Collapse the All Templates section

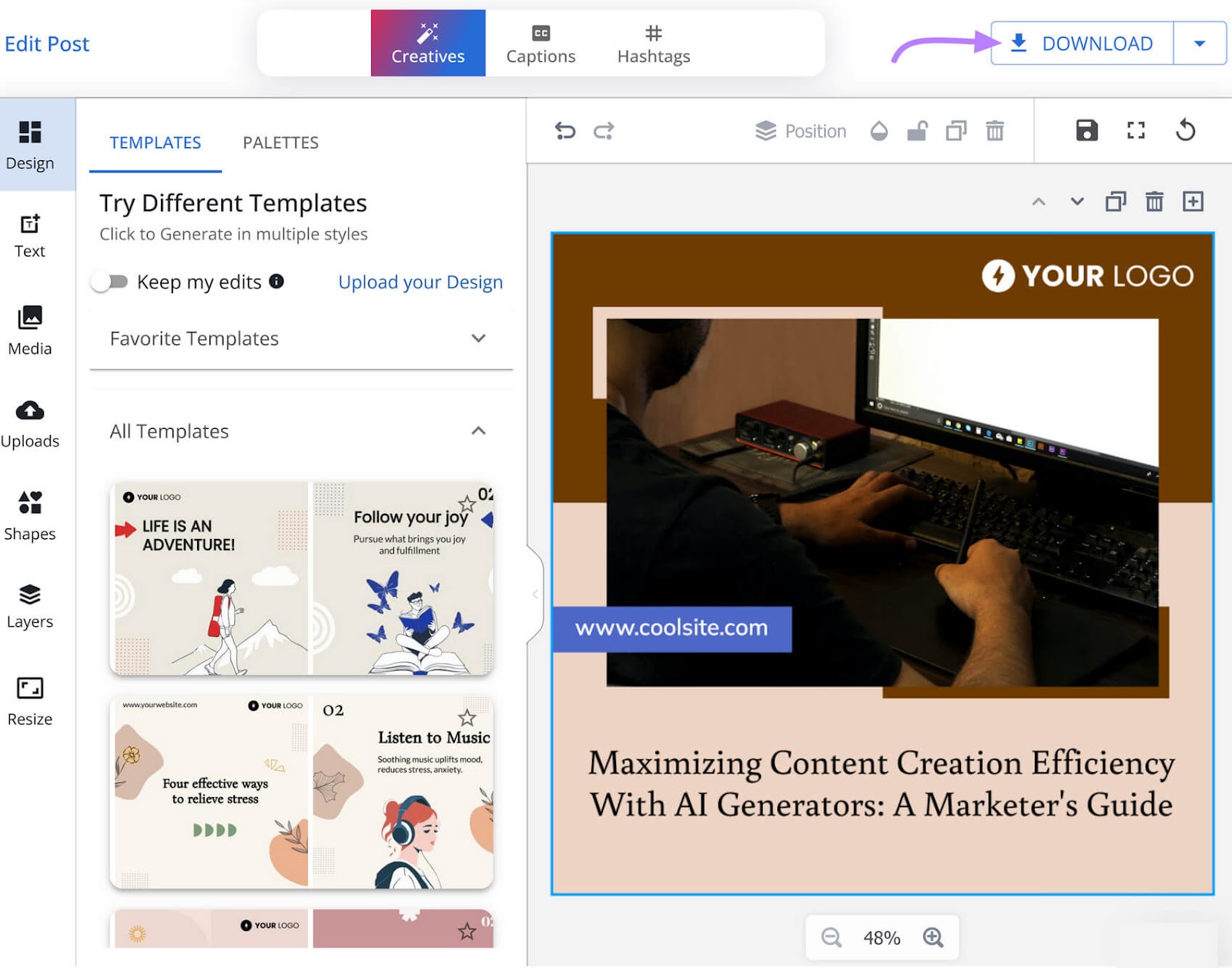click(479, 431)
